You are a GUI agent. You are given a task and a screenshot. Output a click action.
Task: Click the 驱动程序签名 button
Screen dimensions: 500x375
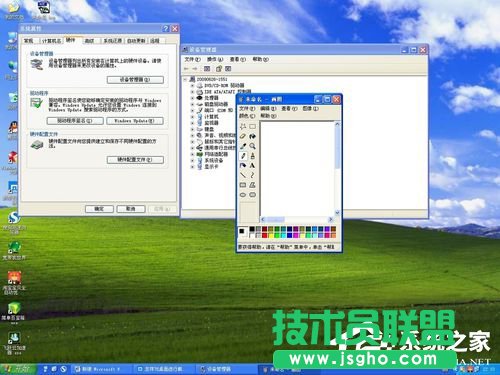click(75, 121)
